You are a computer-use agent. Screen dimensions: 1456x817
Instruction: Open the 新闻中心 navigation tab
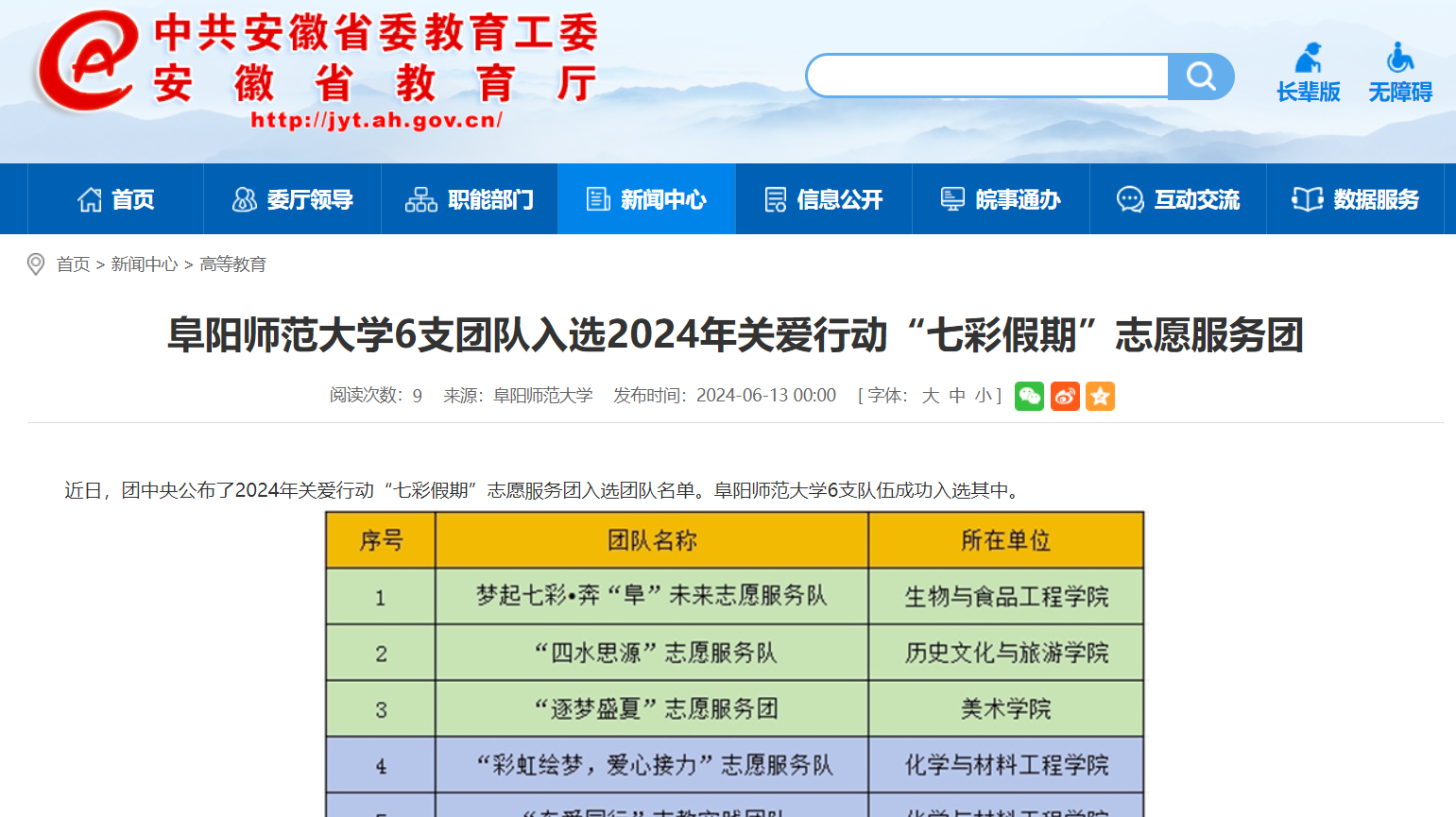pyautogui.click(x=646, y=199)
